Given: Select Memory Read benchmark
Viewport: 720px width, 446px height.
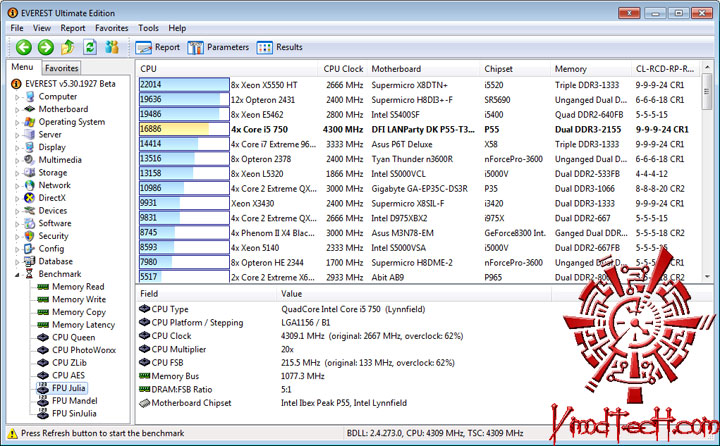Looking at the screenshot, I should tap(78, 287).
